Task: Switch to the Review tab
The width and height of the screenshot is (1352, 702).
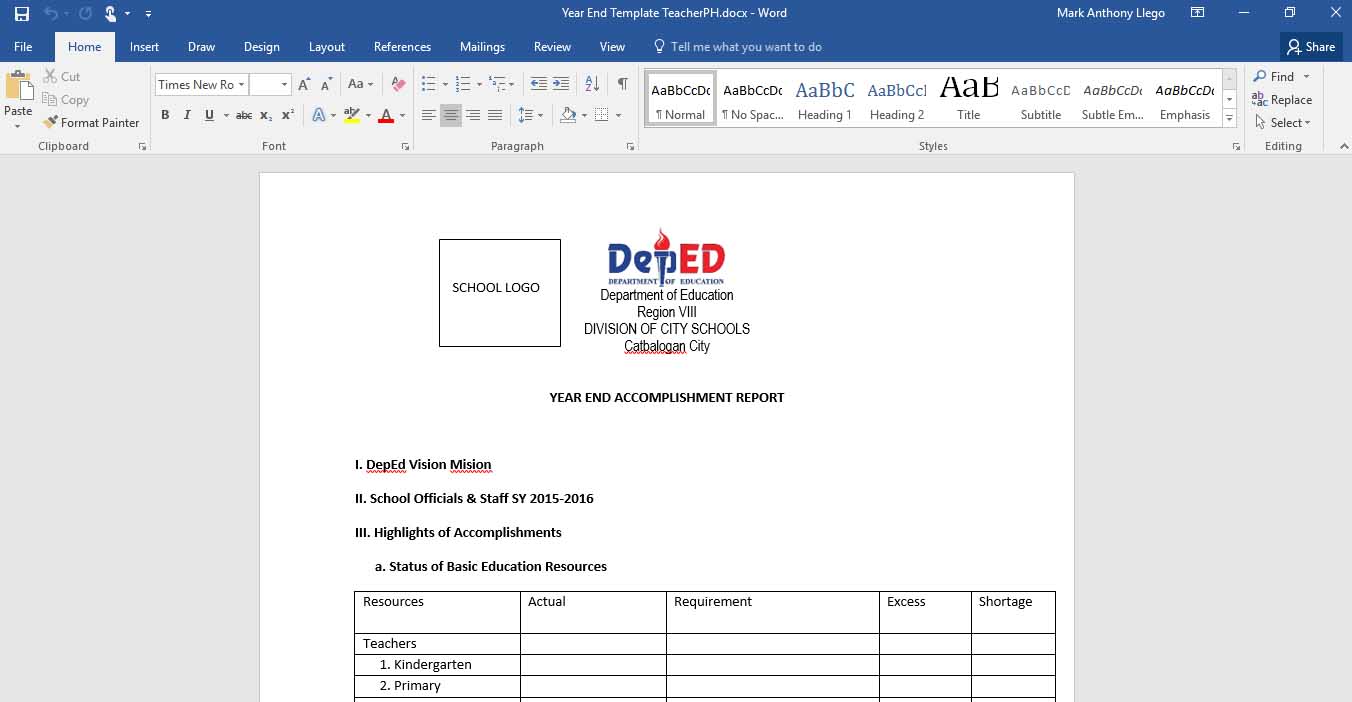Action: point(552,47)
